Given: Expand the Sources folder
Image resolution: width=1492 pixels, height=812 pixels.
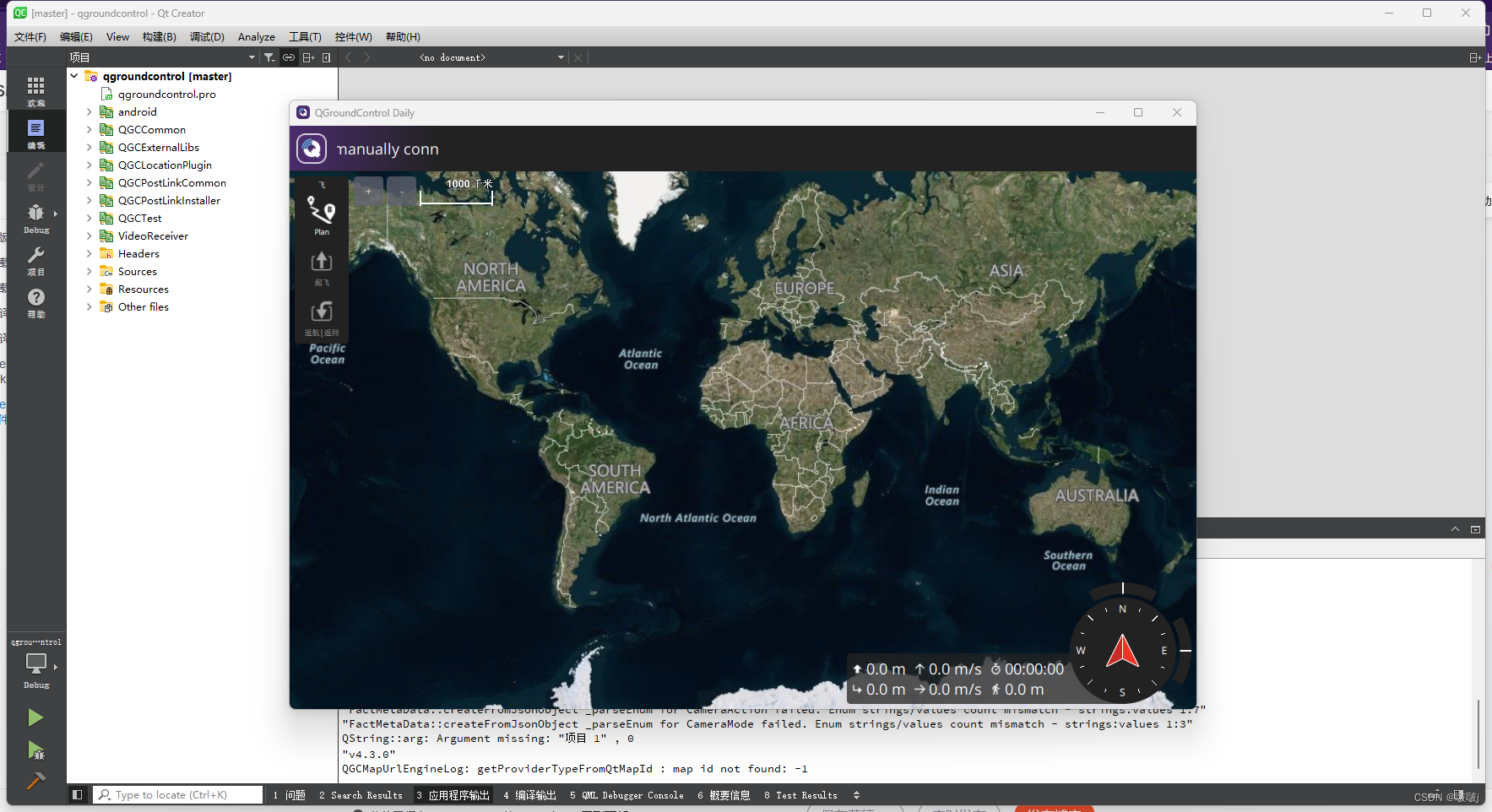Looking at the screenshot, I should tap(89, 271).
